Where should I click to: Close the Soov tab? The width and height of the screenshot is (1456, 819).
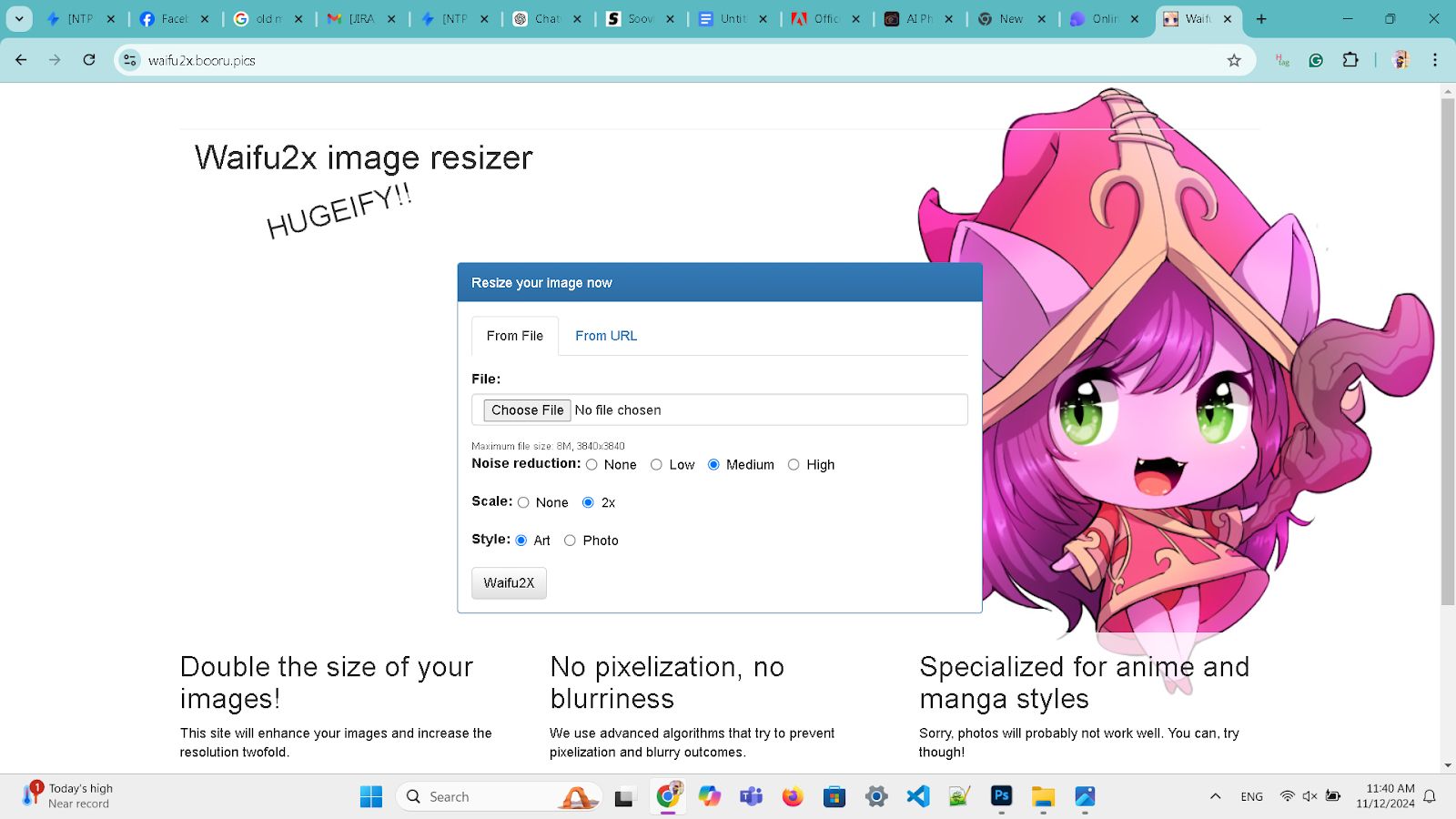(x=671, y=18)
